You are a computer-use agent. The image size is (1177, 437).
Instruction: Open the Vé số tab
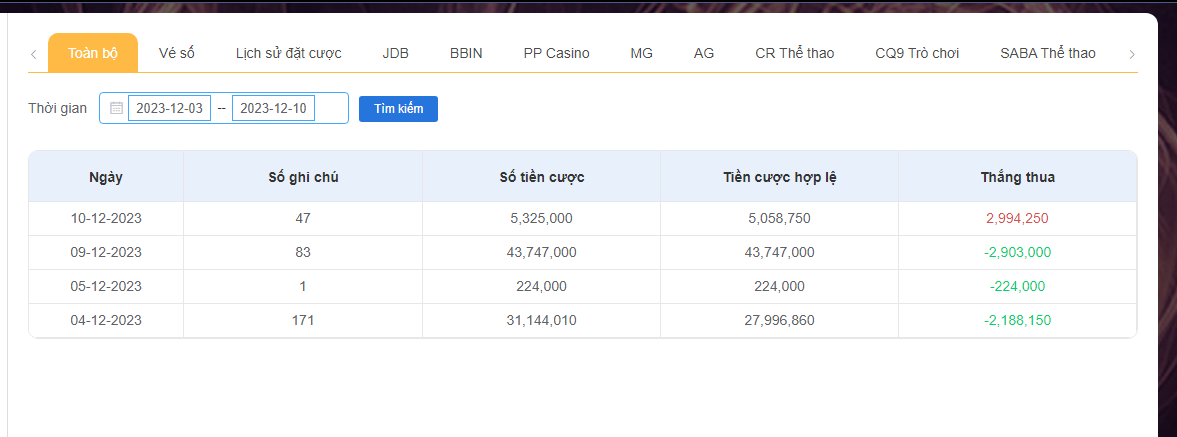(x=177, y=53)
